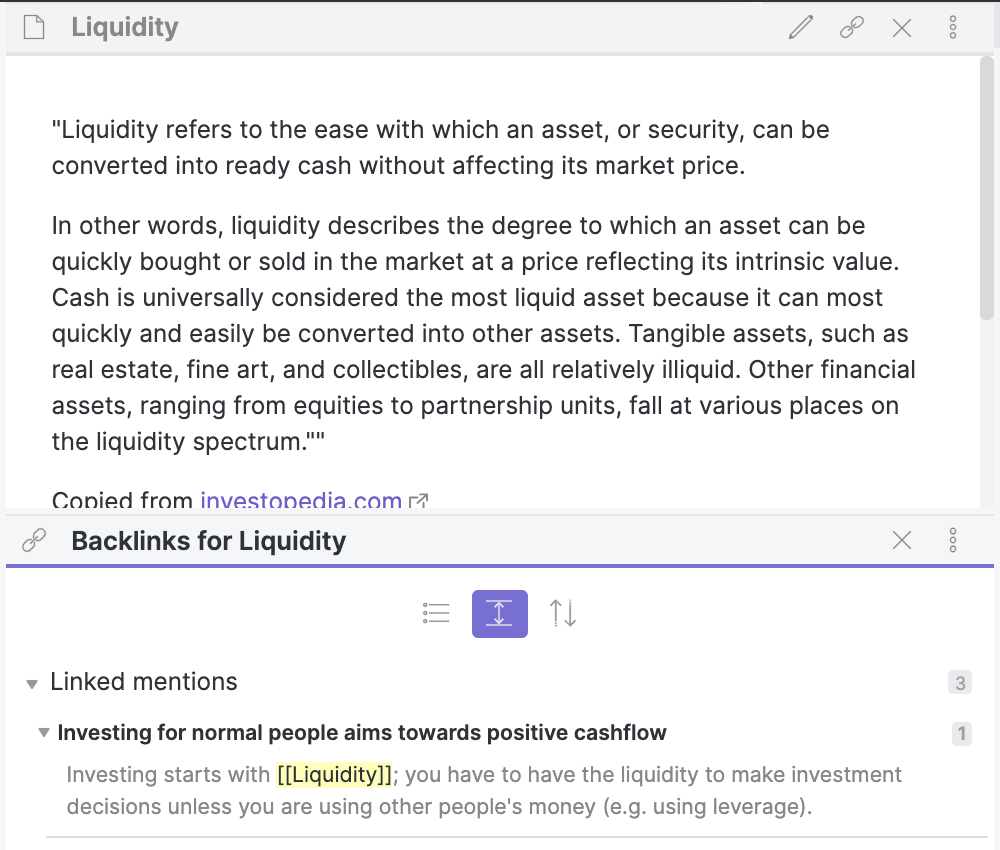
Task: Click the link icon beside Backlinks title
Action: tap(34, 540)
